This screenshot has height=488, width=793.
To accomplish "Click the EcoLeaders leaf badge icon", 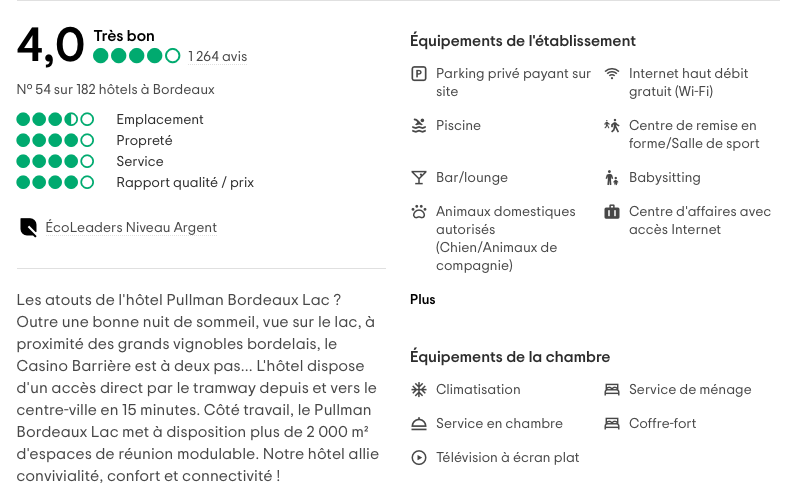I will pyautogui.click(x=28, y=228).
